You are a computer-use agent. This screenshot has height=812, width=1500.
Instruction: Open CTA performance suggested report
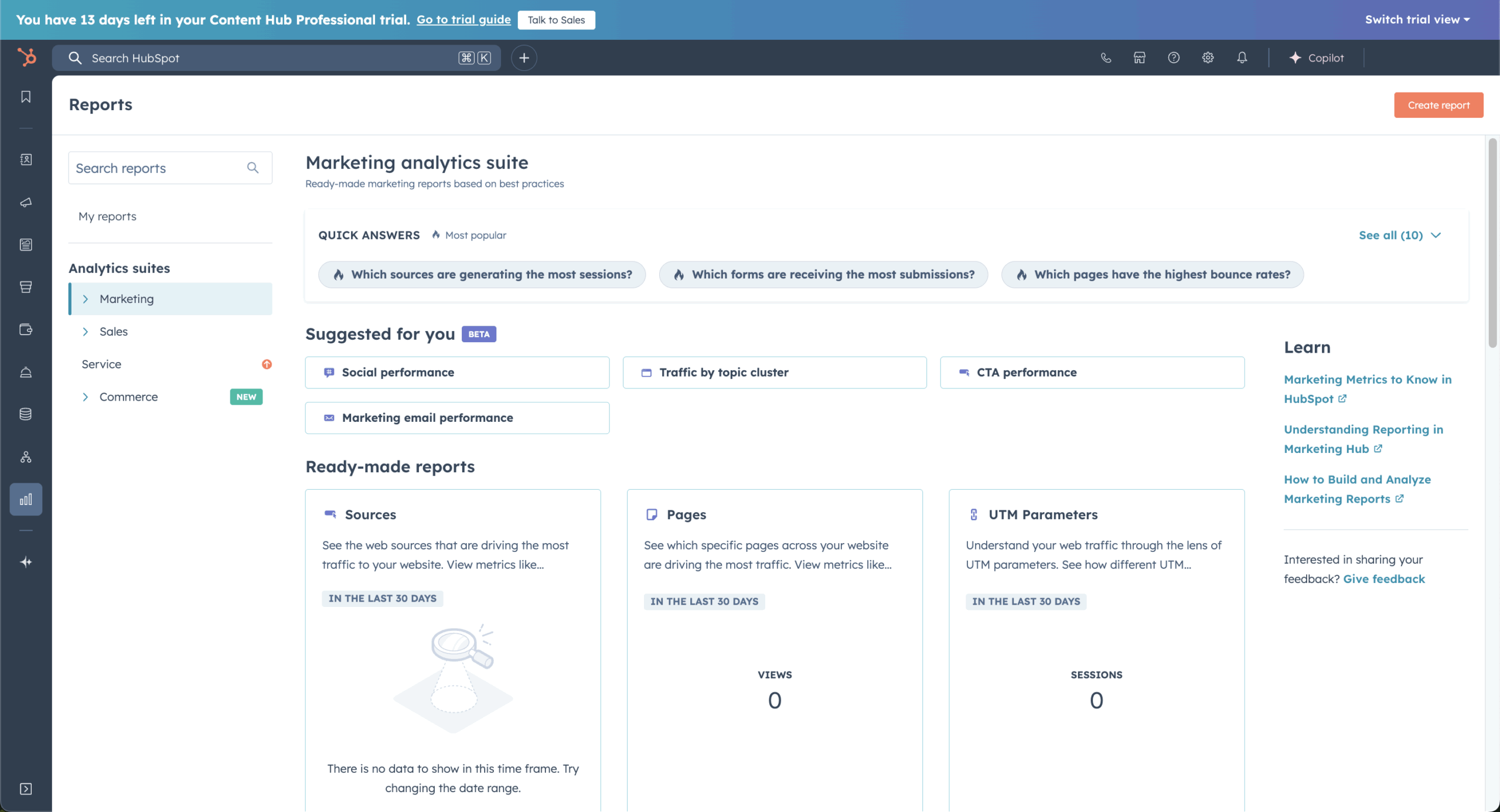[1092, 372]
